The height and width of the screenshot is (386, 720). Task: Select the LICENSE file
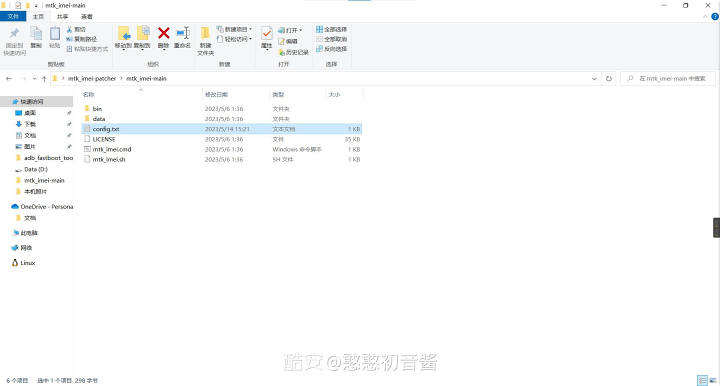coord(222,139)
